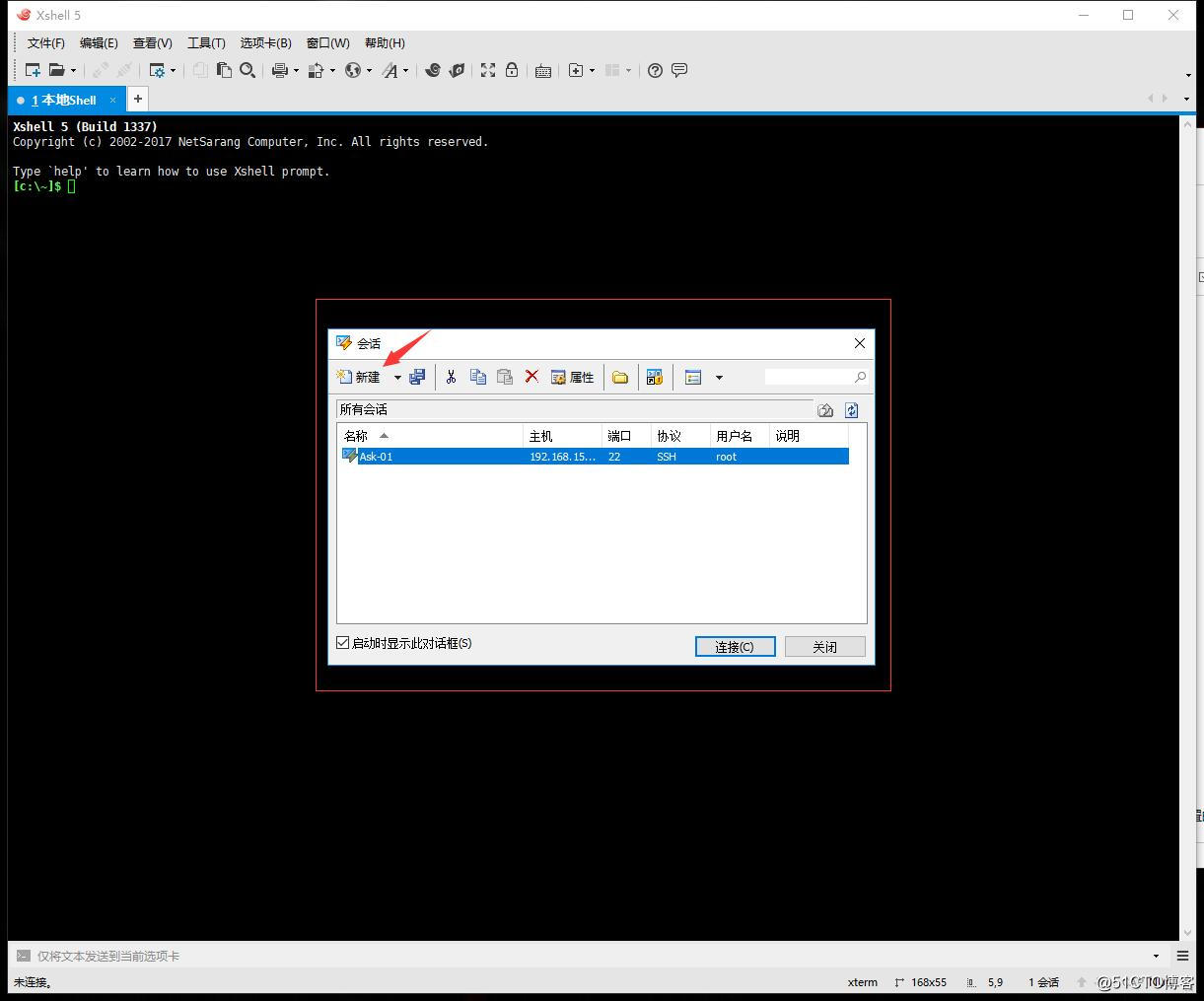
Task: Click the Print icon in main toolbar
Action: 279,70
